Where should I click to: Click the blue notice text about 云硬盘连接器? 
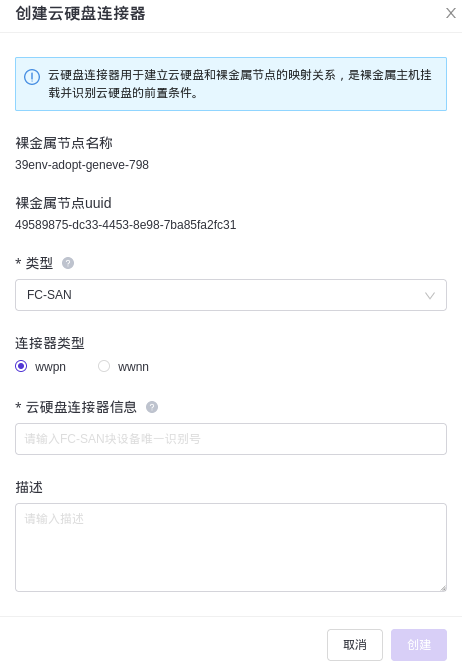coord(240,84)
